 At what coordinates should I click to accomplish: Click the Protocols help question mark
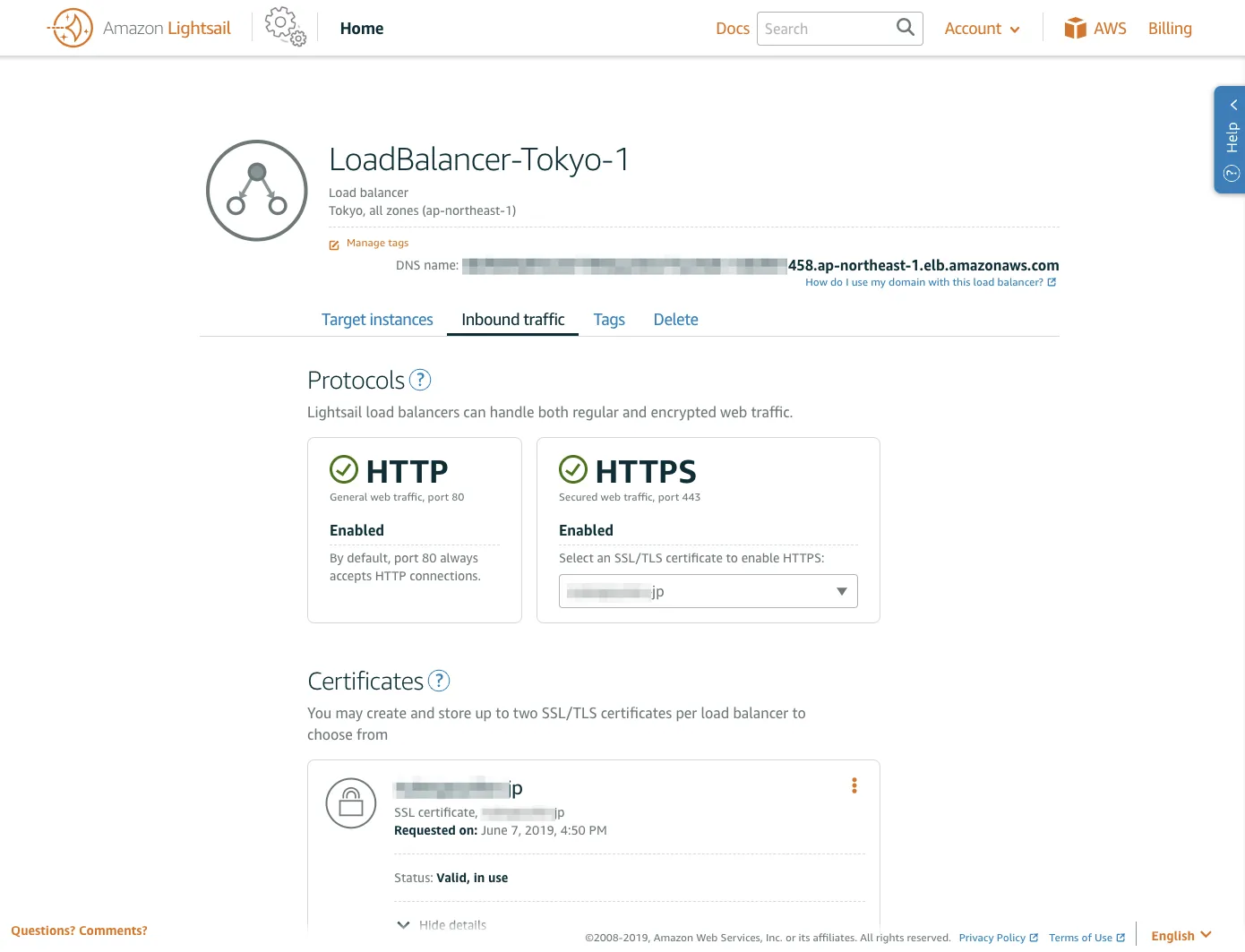click(420, 380)
